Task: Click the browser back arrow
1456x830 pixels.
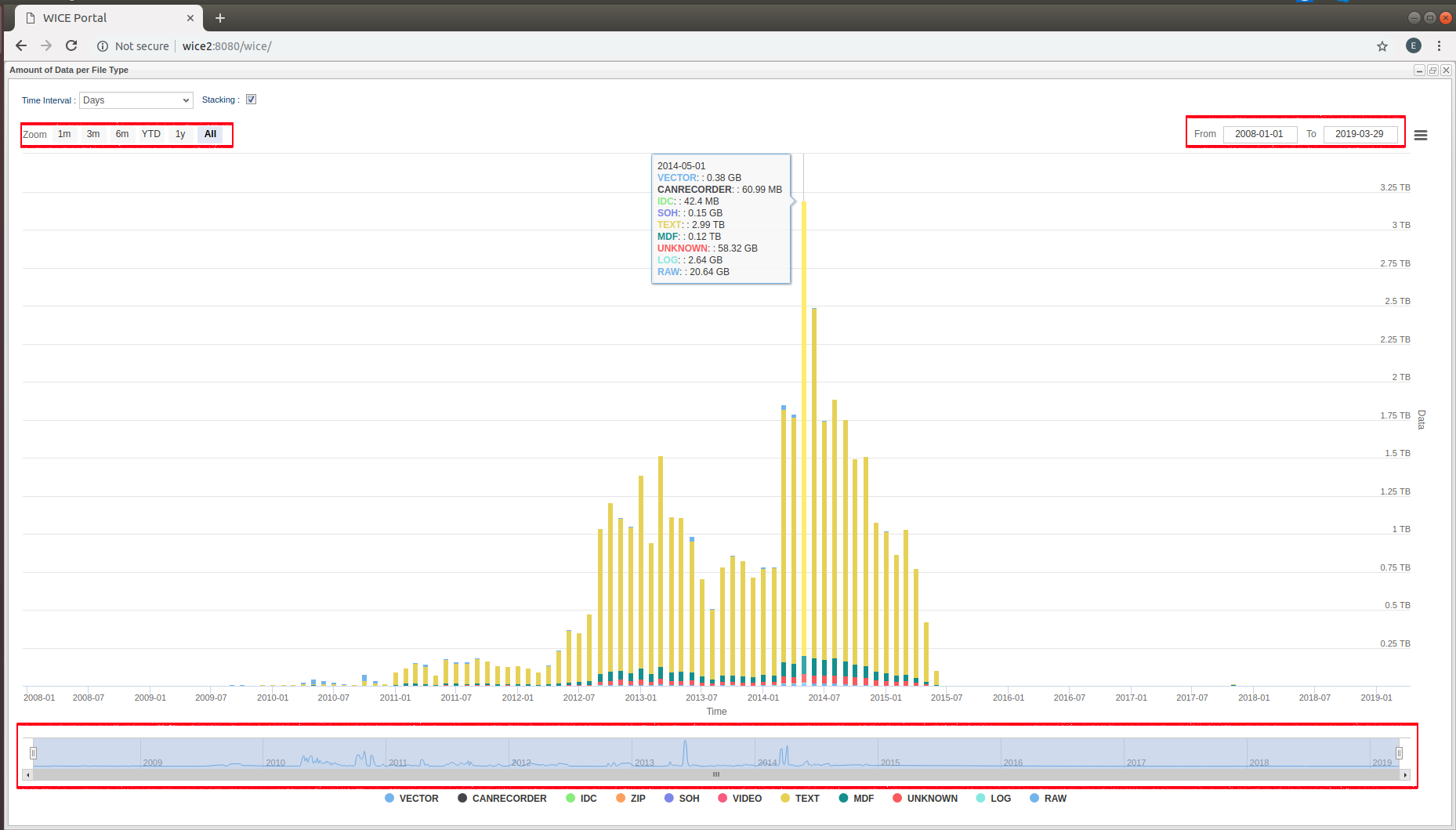Action: coord(21,46)
